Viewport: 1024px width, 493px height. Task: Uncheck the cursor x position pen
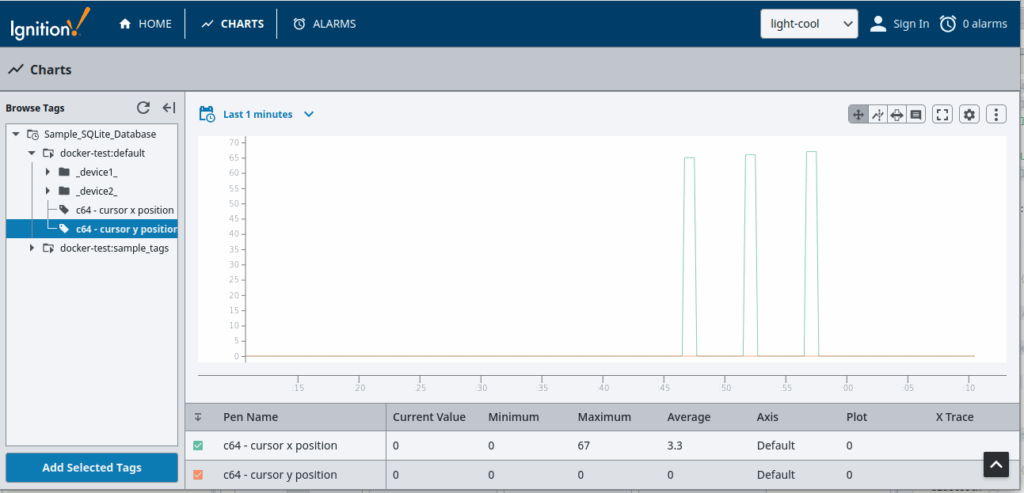[x=198, y=446]
